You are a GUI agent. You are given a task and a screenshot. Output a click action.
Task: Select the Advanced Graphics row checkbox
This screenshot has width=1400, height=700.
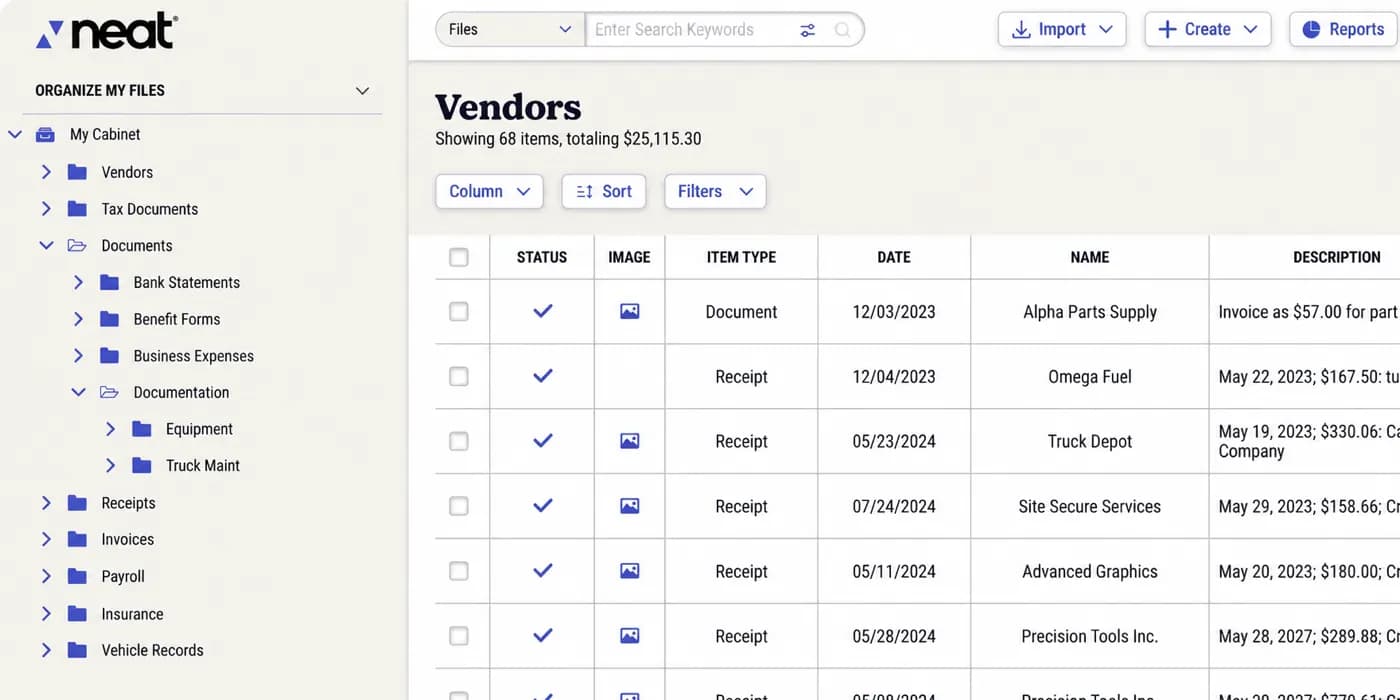459,571
